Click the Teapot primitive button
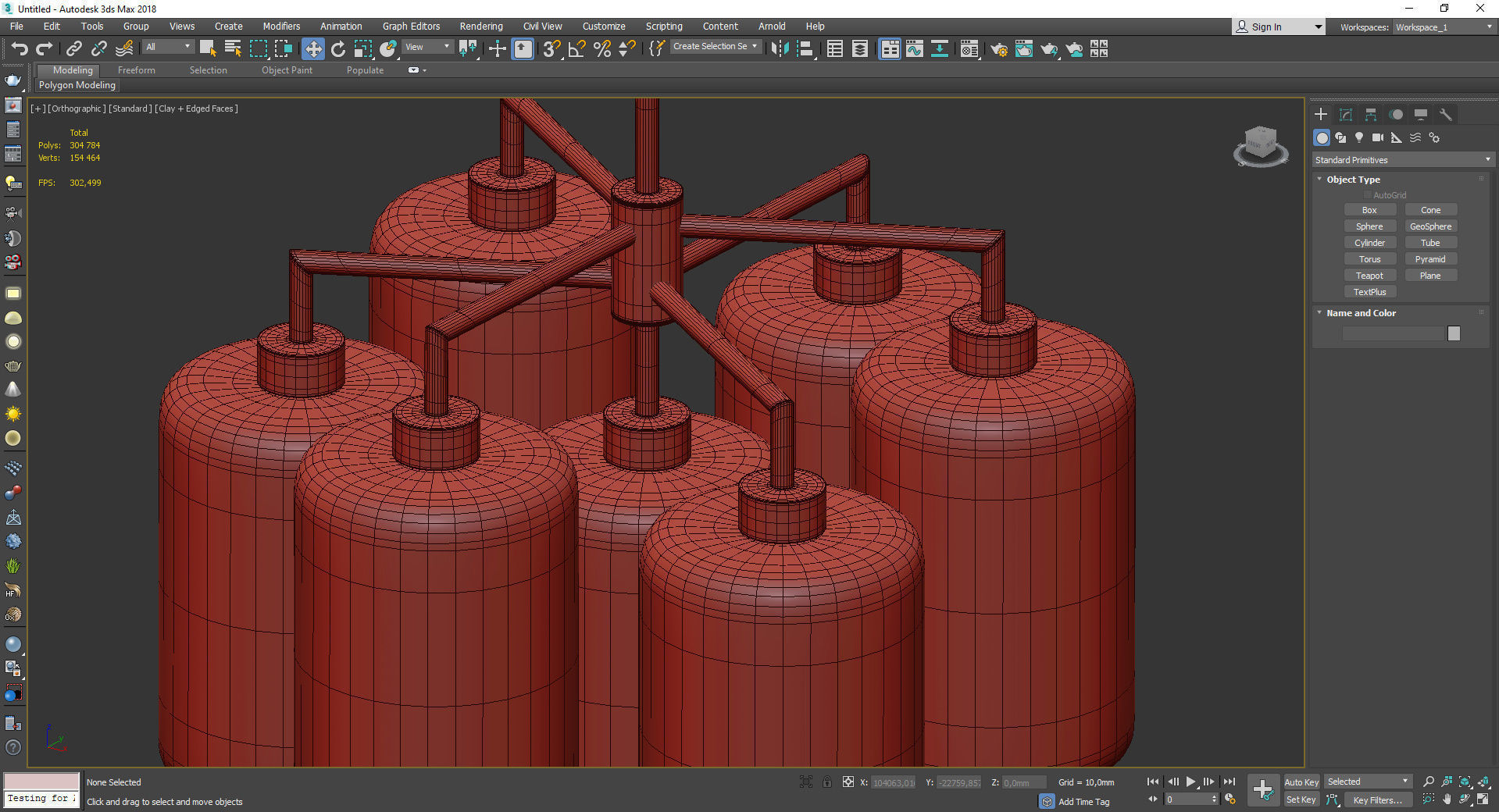This screenshot has width=1499, height=812. click(1369, 276)
